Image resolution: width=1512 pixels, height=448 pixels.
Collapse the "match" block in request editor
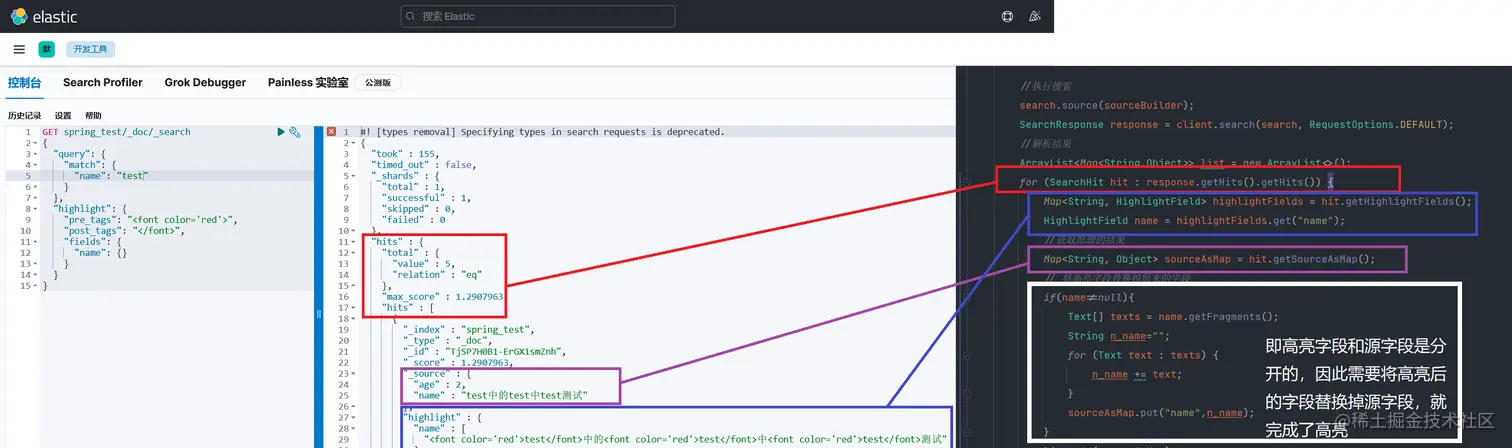click(36, 165)
